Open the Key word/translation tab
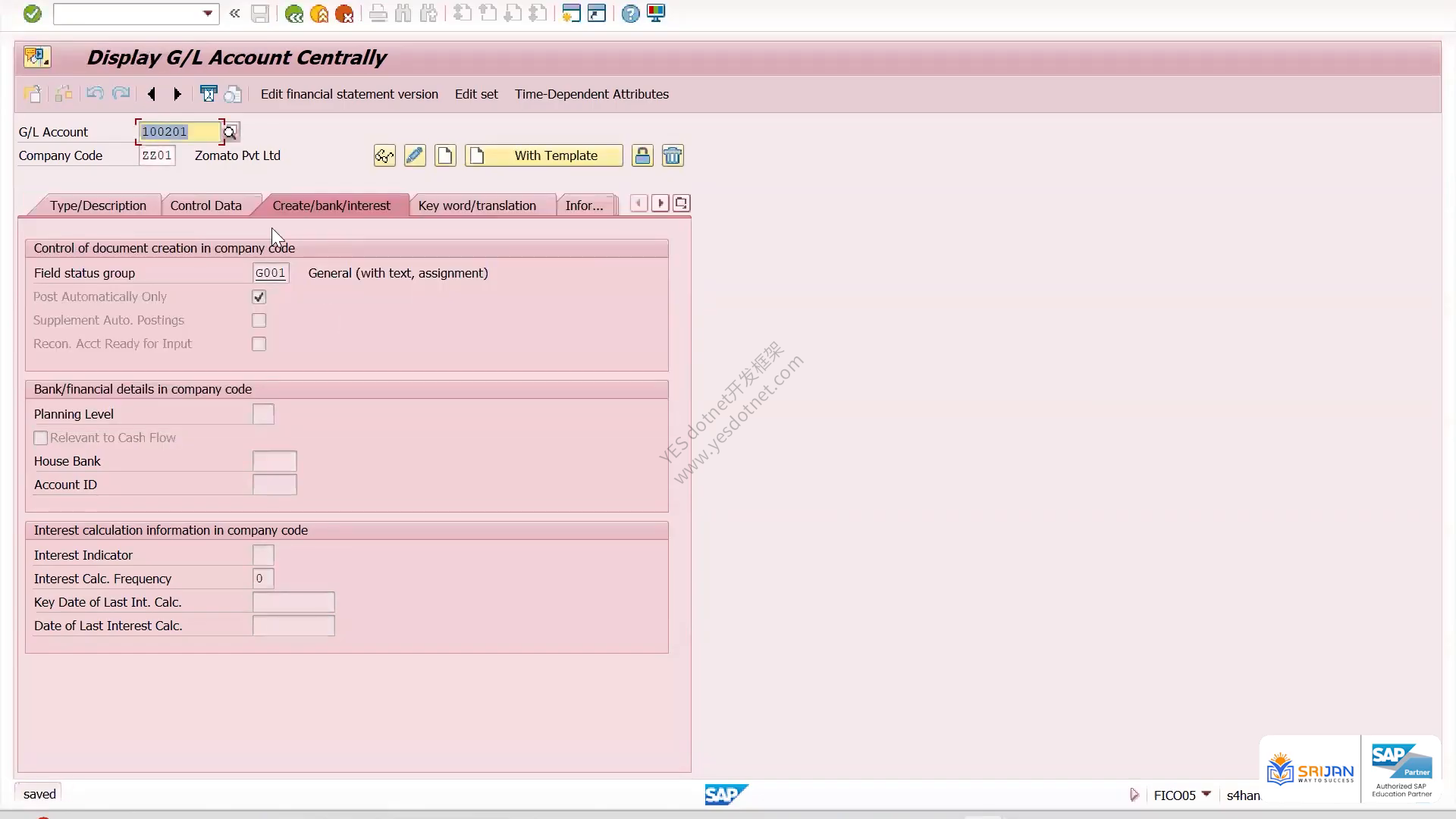Image resolution: width=1456 pixels, height=819 pixels. coord(477,206)
